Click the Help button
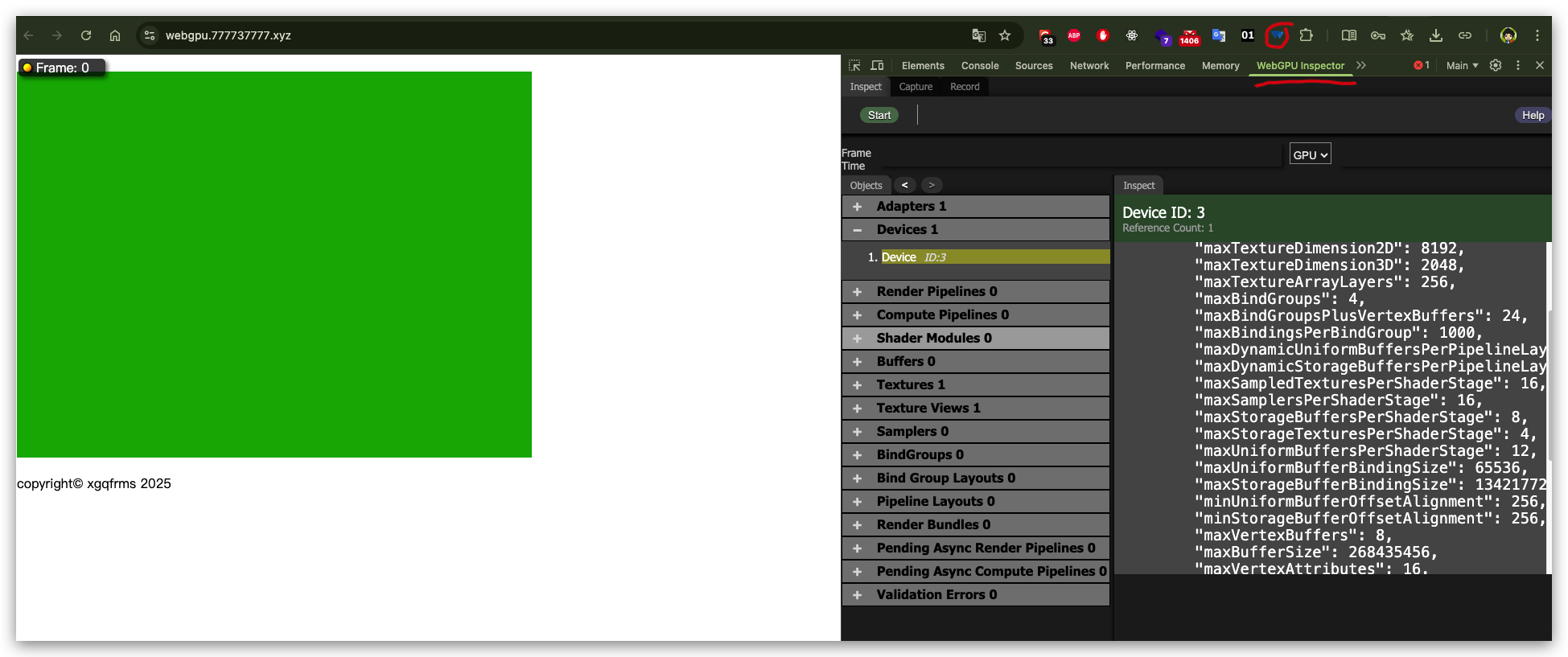 tap(1533, 115)
